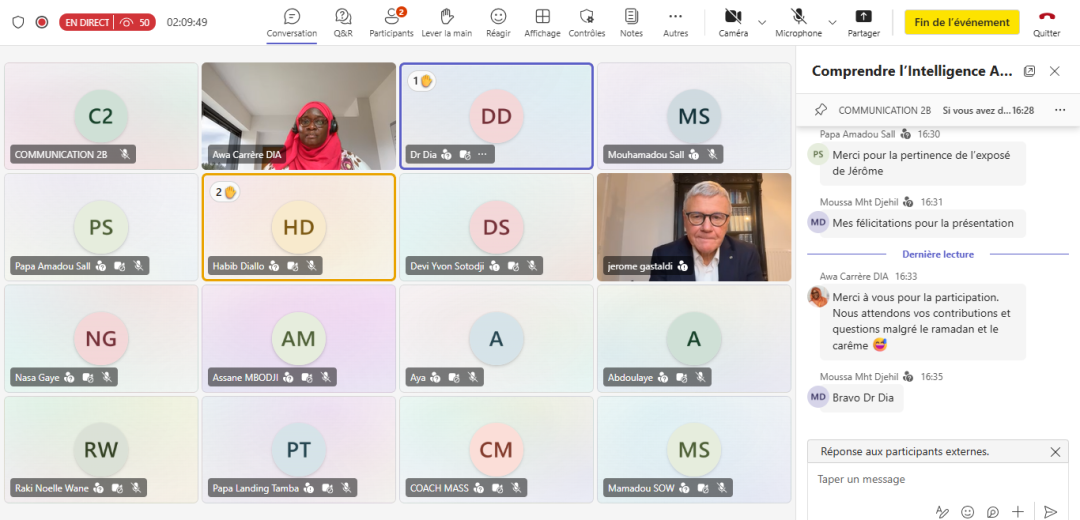Toggle the recording indicator button
The height and width of the screenshot is (520, 1080).
pyautogui.click(x=42, y=22)
